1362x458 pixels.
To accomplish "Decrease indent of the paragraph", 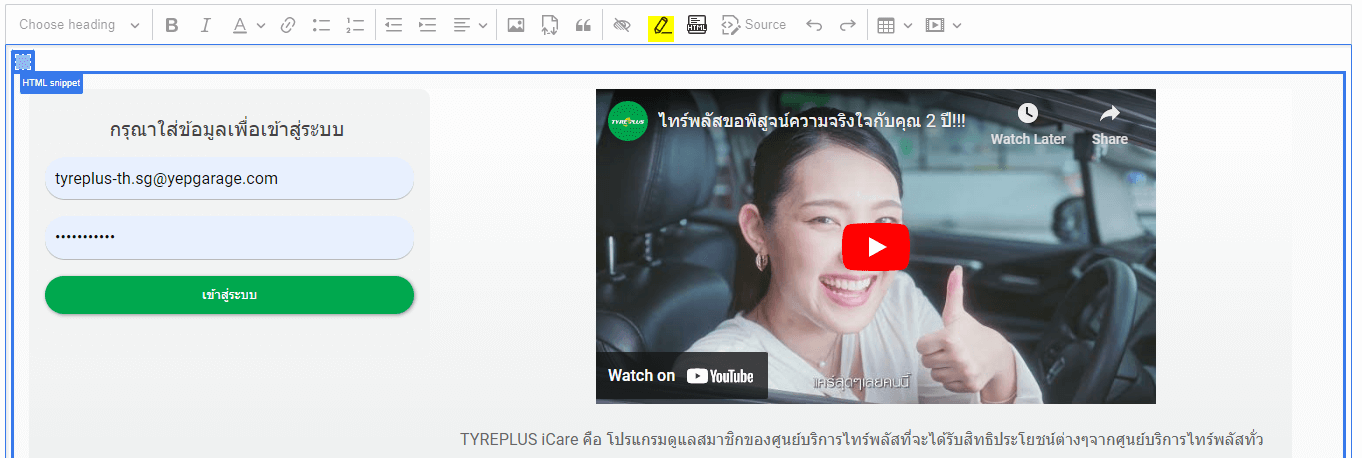I will tap(394, 25).
